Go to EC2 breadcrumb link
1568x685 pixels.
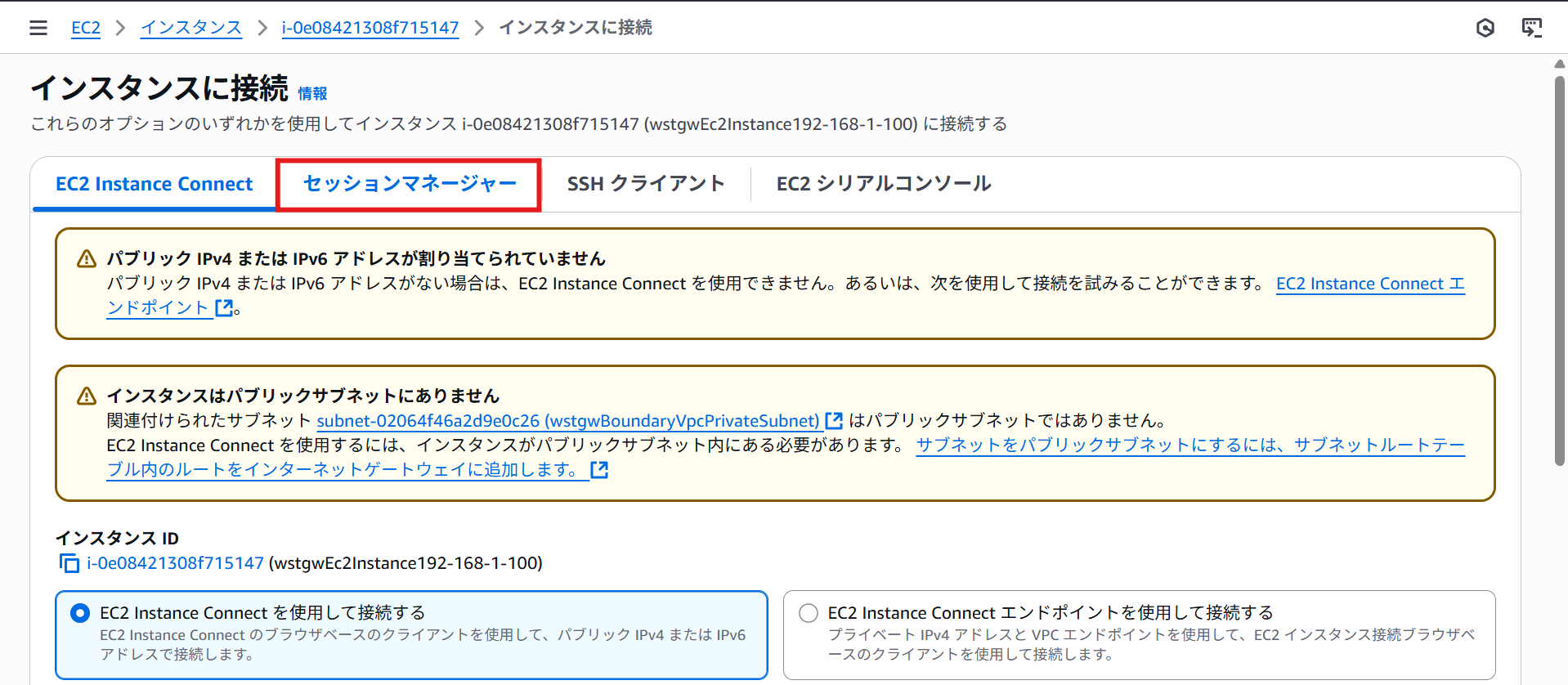(x=86, y=28)
